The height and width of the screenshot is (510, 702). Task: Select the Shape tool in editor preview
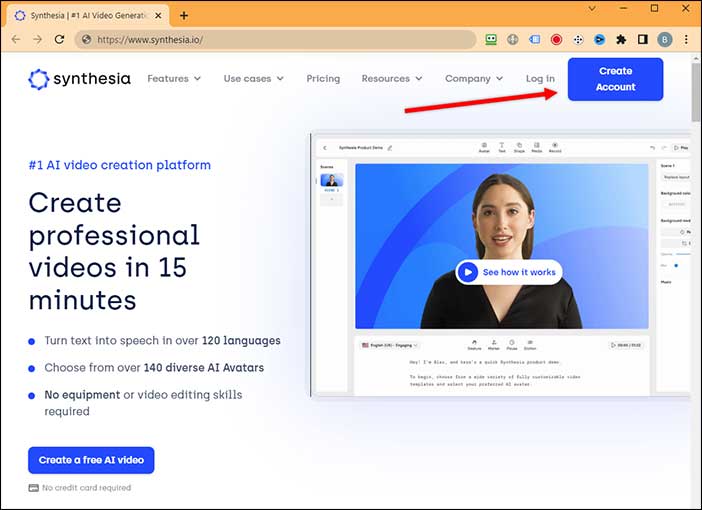coord(519,148)
